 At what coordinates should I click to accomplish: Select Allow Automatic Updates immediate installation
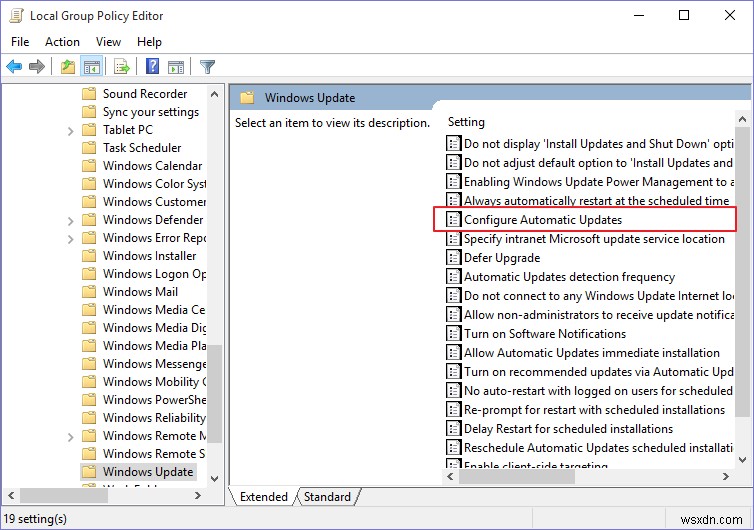[591, 353]
